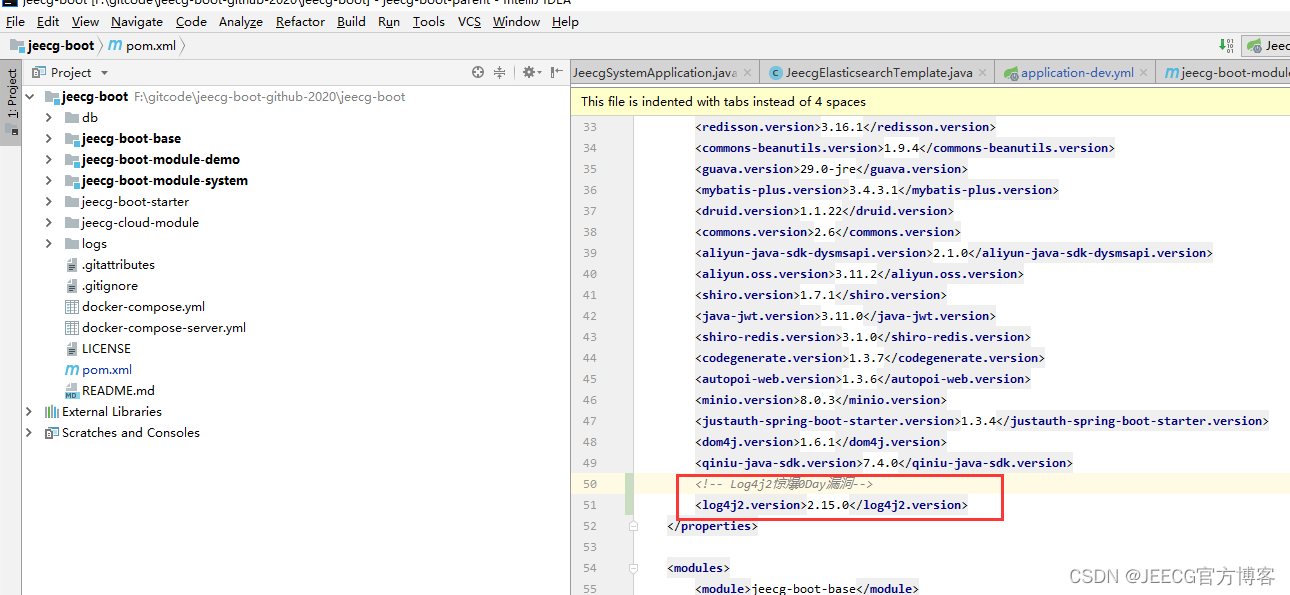The width and height of the screenshot is (1290, 595).
Task: Click the Maven icon of pom.xml in tree
Action: point(72,370)
